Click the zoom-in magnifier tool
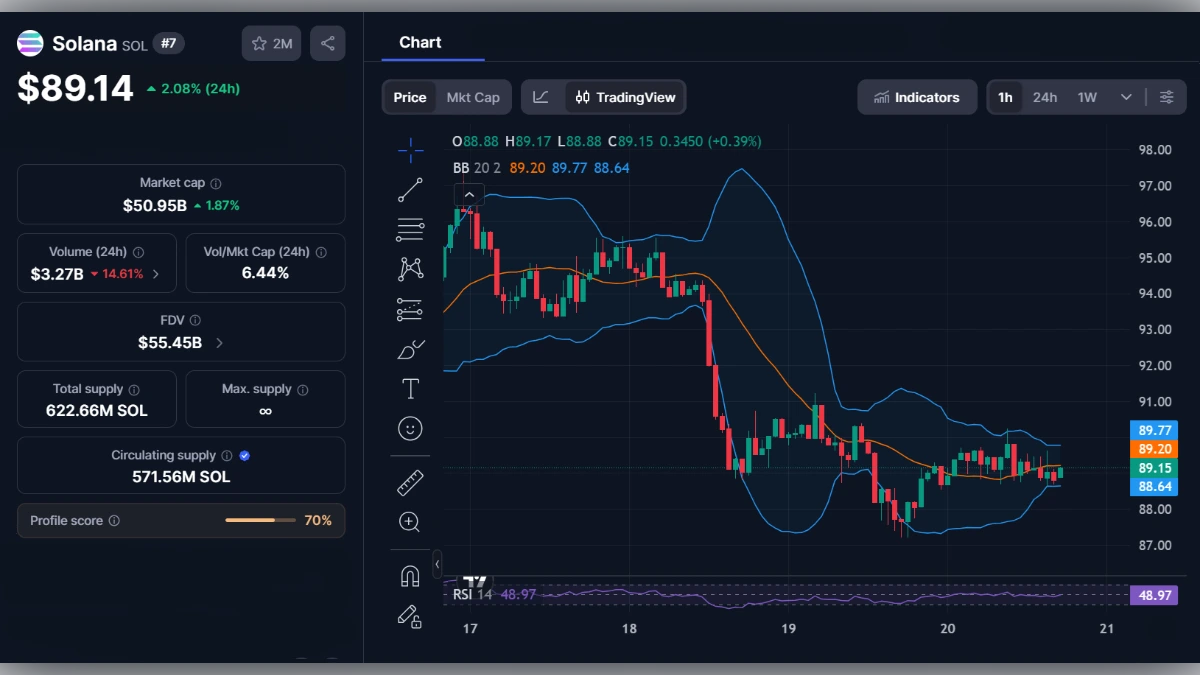This screenshot has width=1200, height=675. [410, 521]
